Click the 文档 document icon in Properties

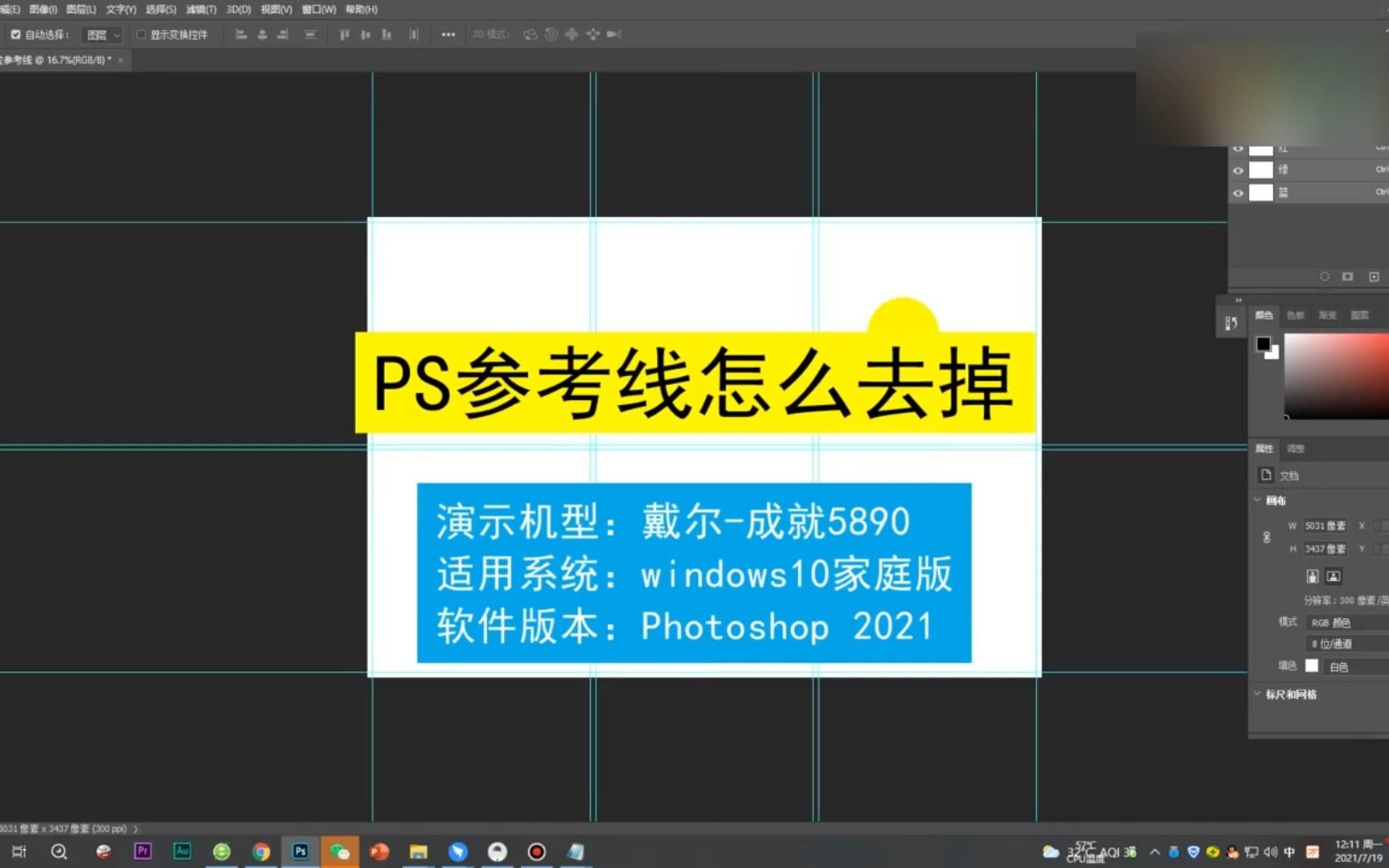1266,475
